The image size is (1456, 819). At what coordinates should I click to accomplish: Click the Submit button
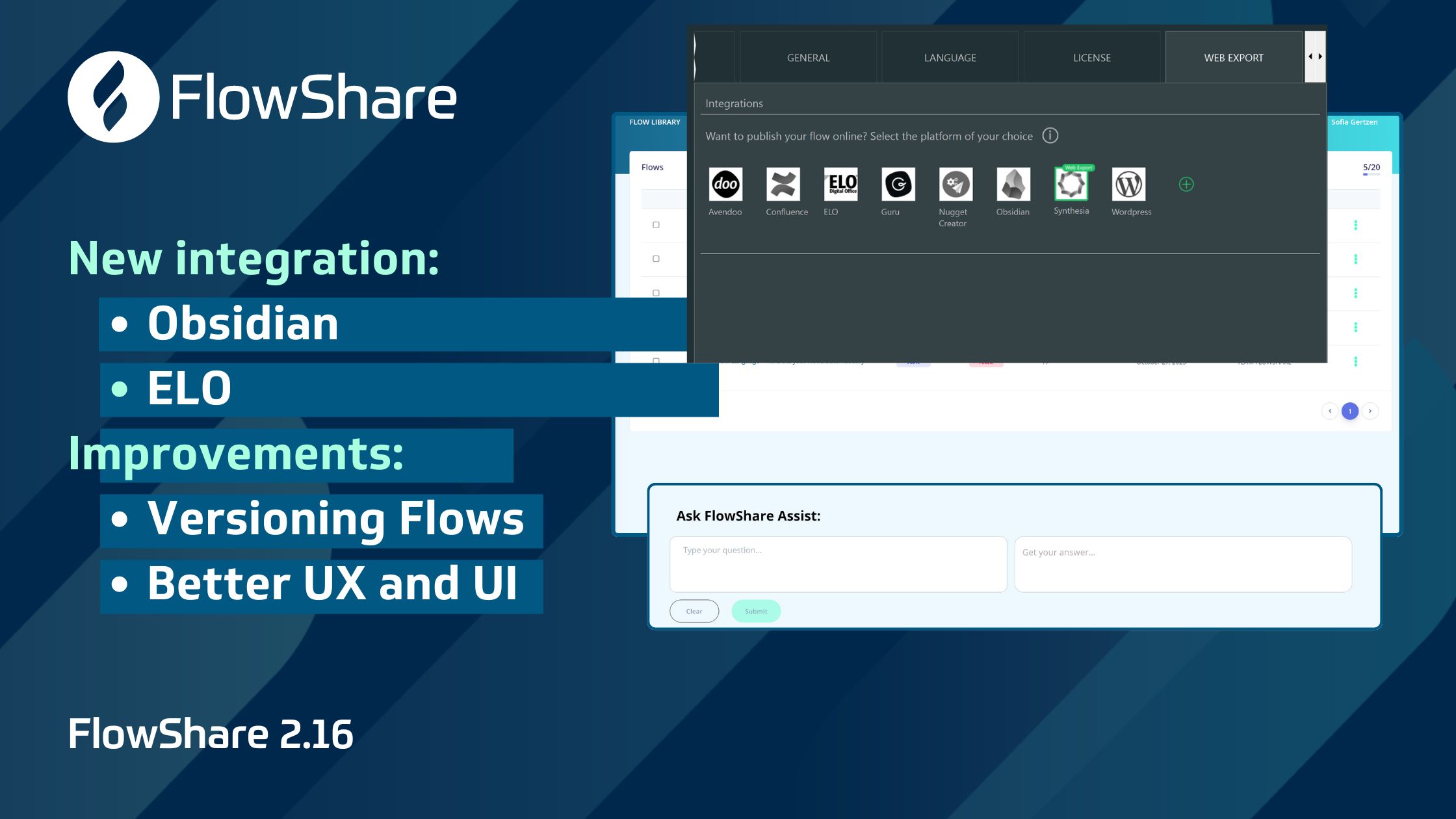coord(756,611)
